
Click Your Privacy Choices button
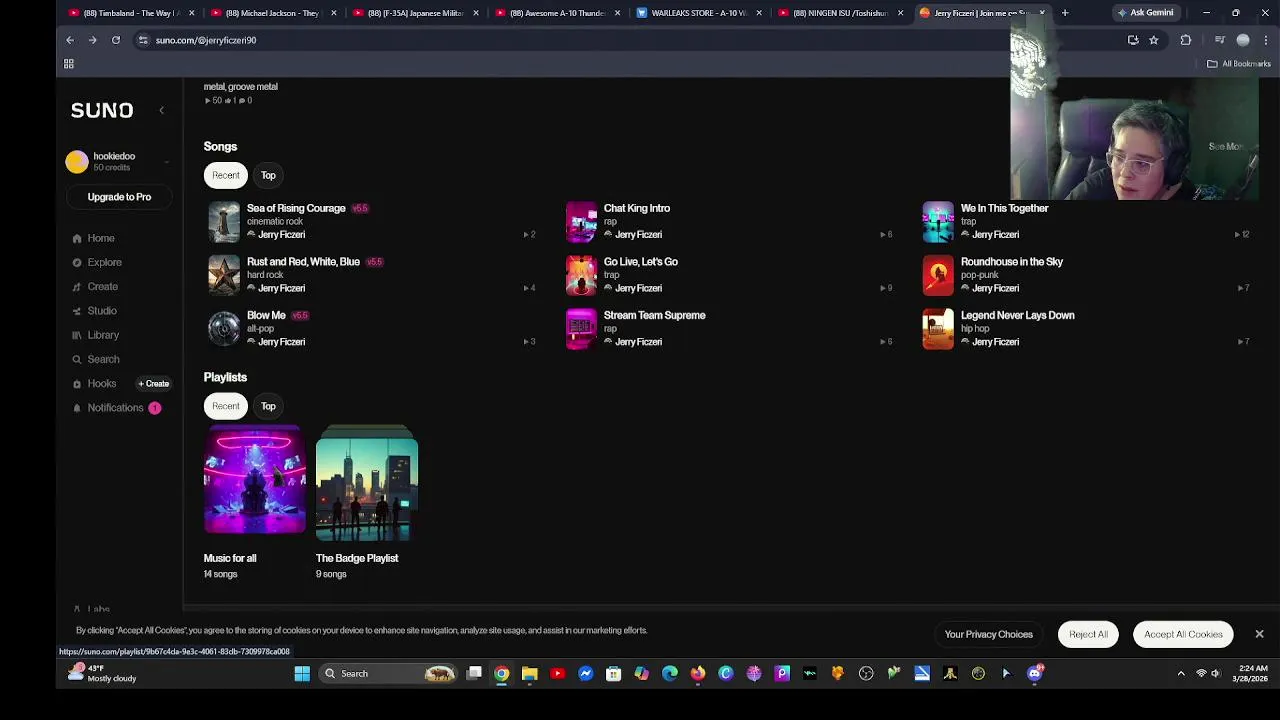tap(989, 634)
